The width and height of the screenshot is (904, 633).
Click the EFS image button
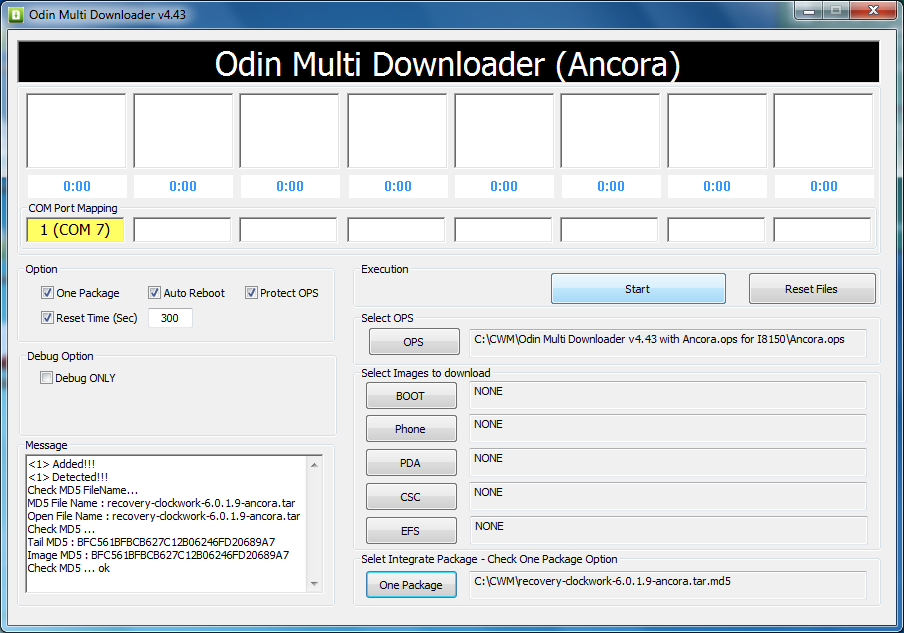tap(410, 531)
